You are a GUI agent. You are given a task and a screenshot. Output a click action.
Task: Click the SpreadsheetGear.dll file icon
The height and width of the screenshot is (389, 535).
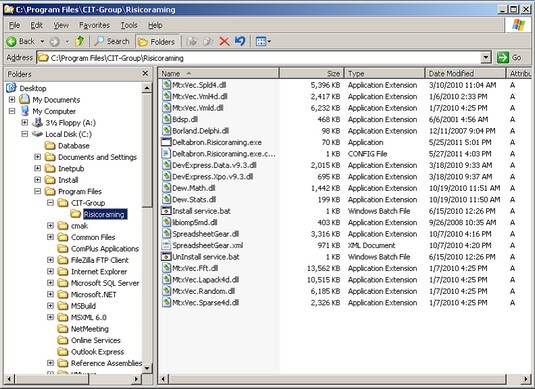tap(166, 234)
